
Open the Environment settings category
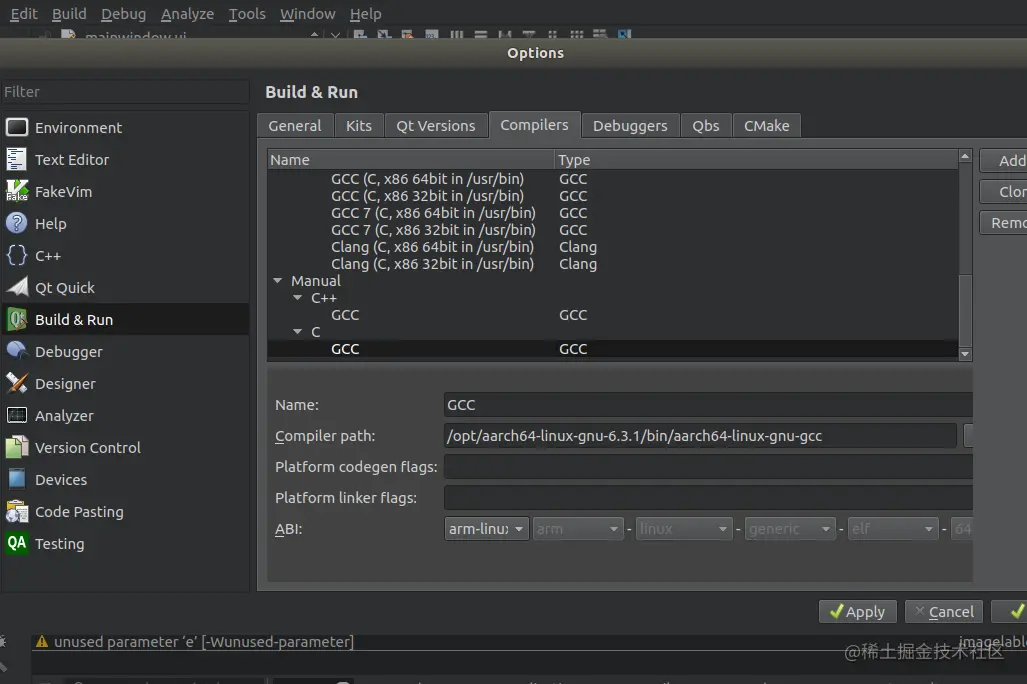tap(124, 127)
